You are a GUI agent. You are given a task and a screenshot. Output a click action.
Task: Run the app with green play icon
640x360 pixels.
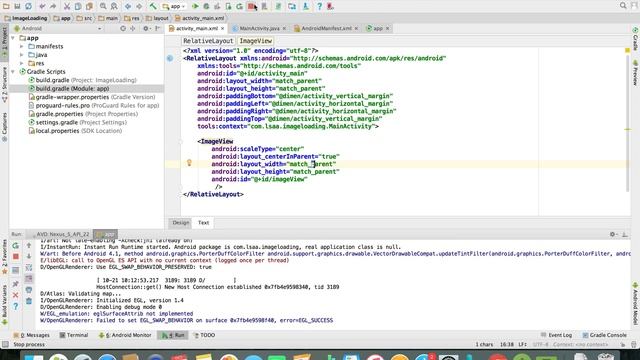(195, 6)
